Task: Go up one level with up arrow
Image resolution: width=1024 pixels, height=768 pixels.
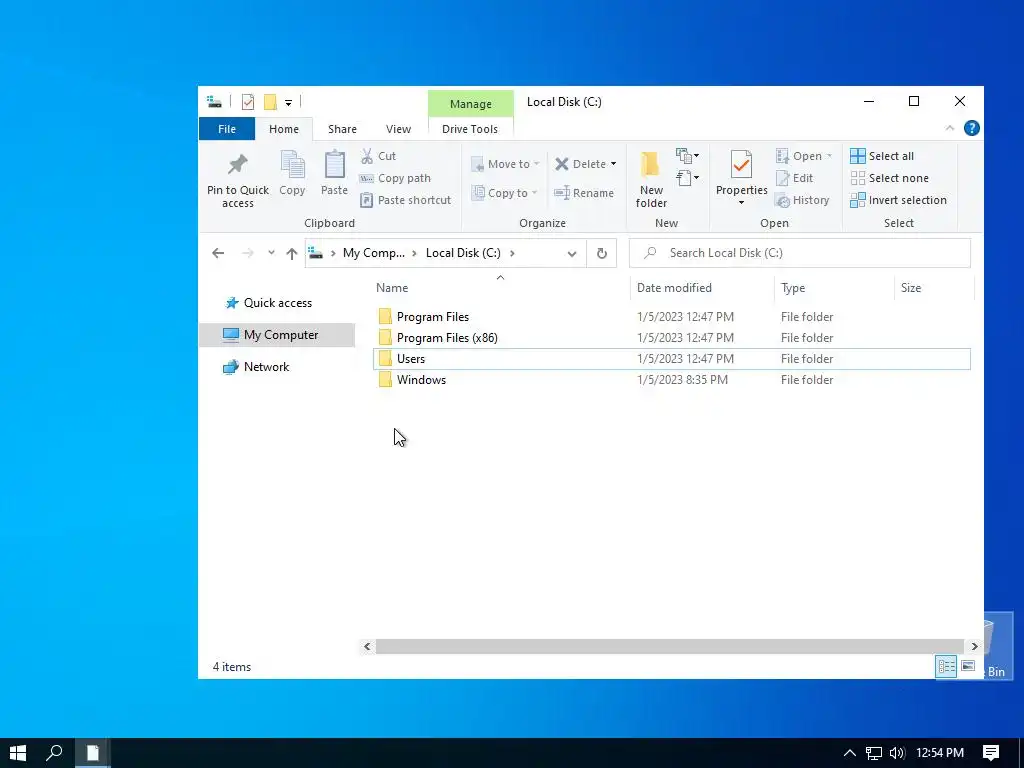Action: (x=292, y=253)
